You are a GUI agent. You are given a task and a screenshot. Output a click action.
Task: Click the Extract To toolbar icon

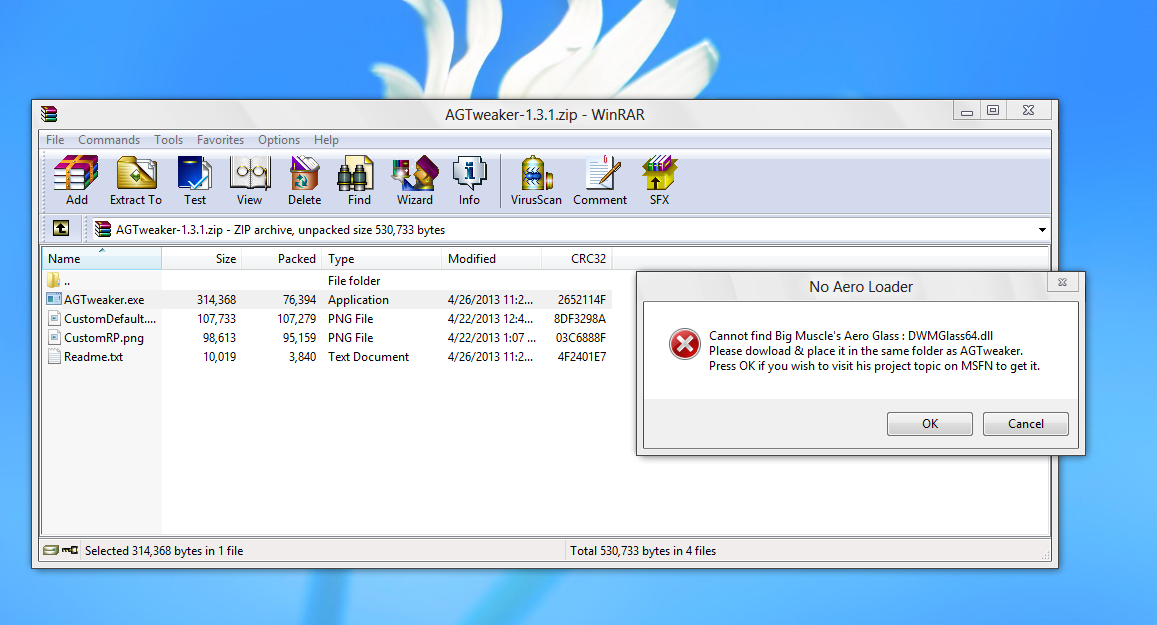point(136,180)
